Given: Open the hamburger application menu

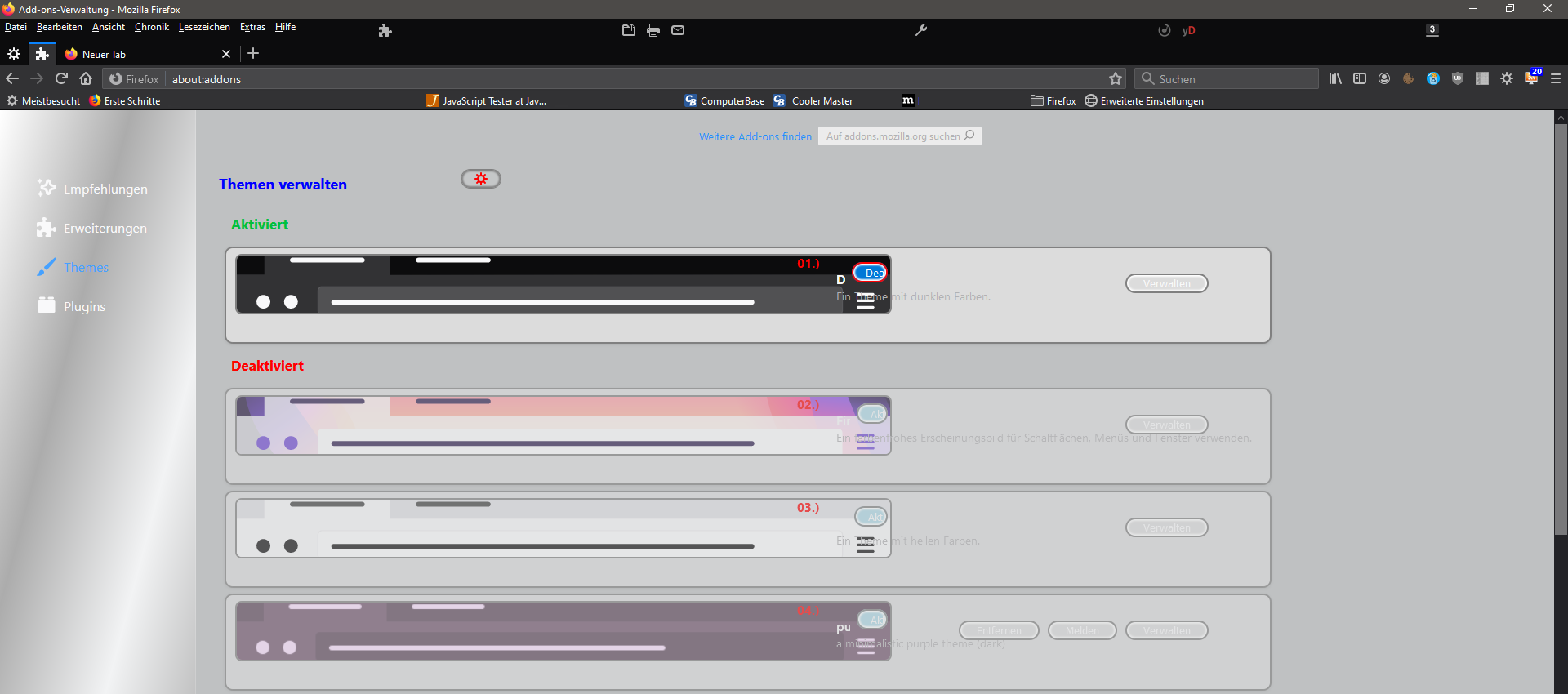Looking at the screenshot, I should (x=1556, y=78).
